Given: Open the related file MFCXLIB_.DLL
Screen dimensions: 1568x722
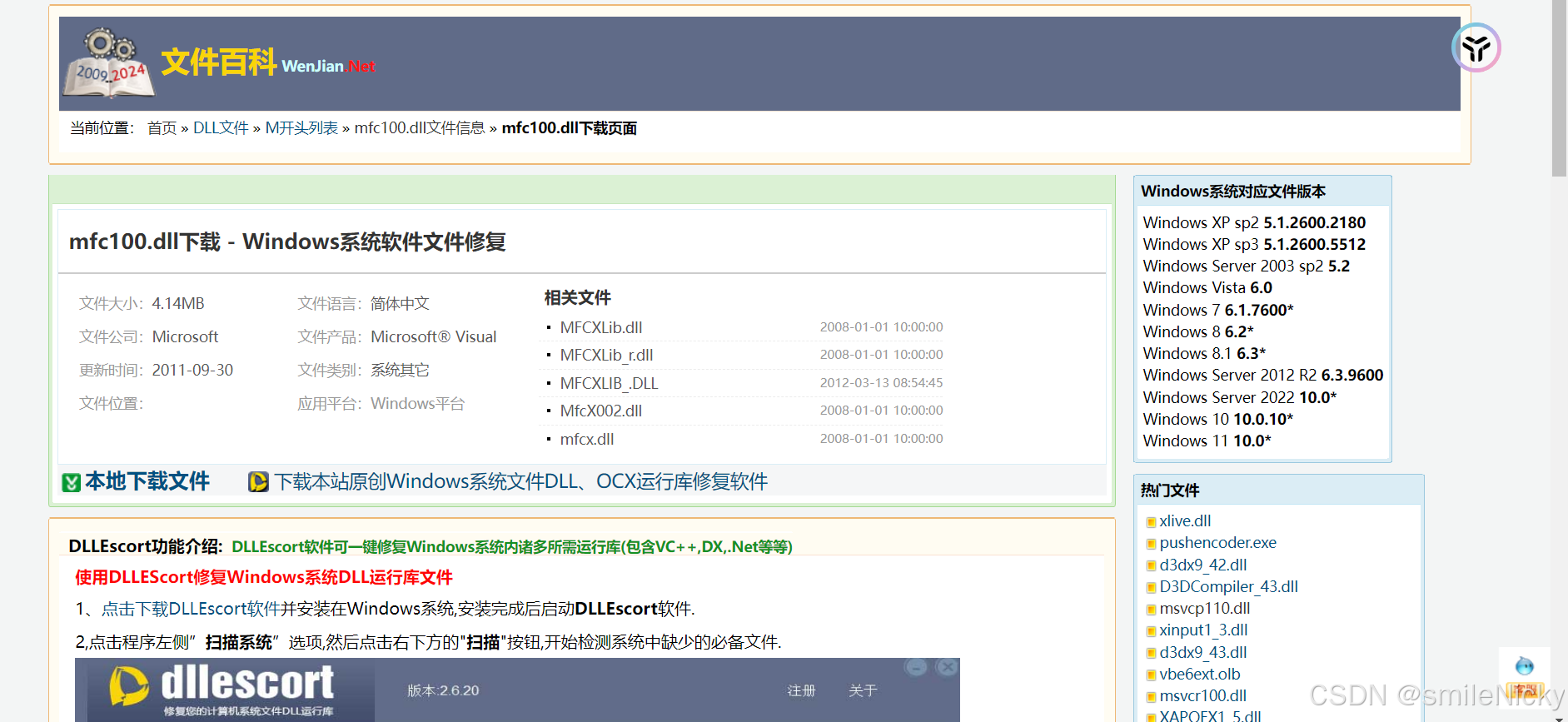Looking at the screenshot, I should click(609, 383).
